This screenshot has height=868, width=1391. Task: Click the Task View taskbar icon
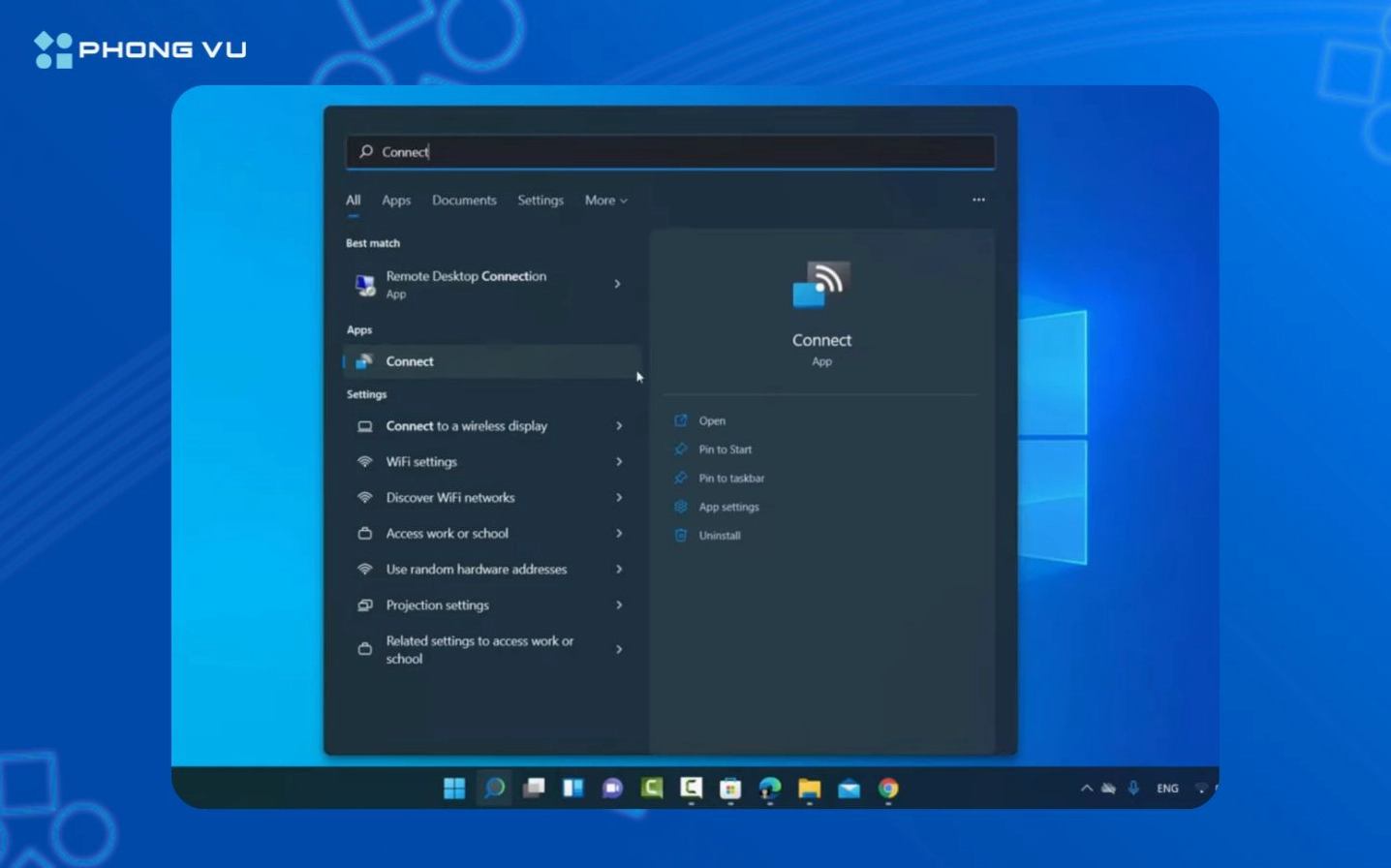(x=534, y=789)
